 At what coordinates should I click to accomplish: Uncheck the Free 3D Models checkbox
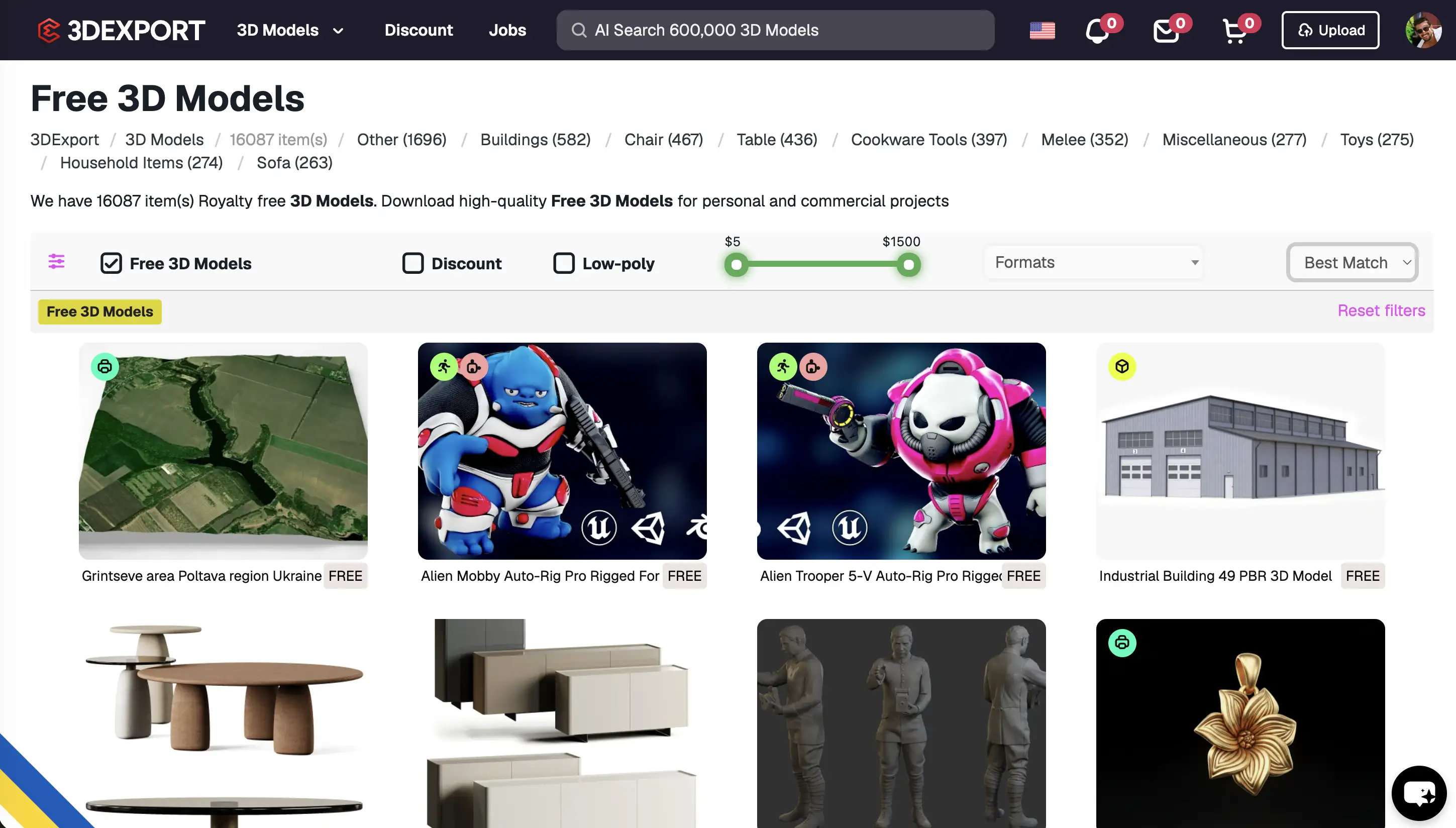click(111, 263)
